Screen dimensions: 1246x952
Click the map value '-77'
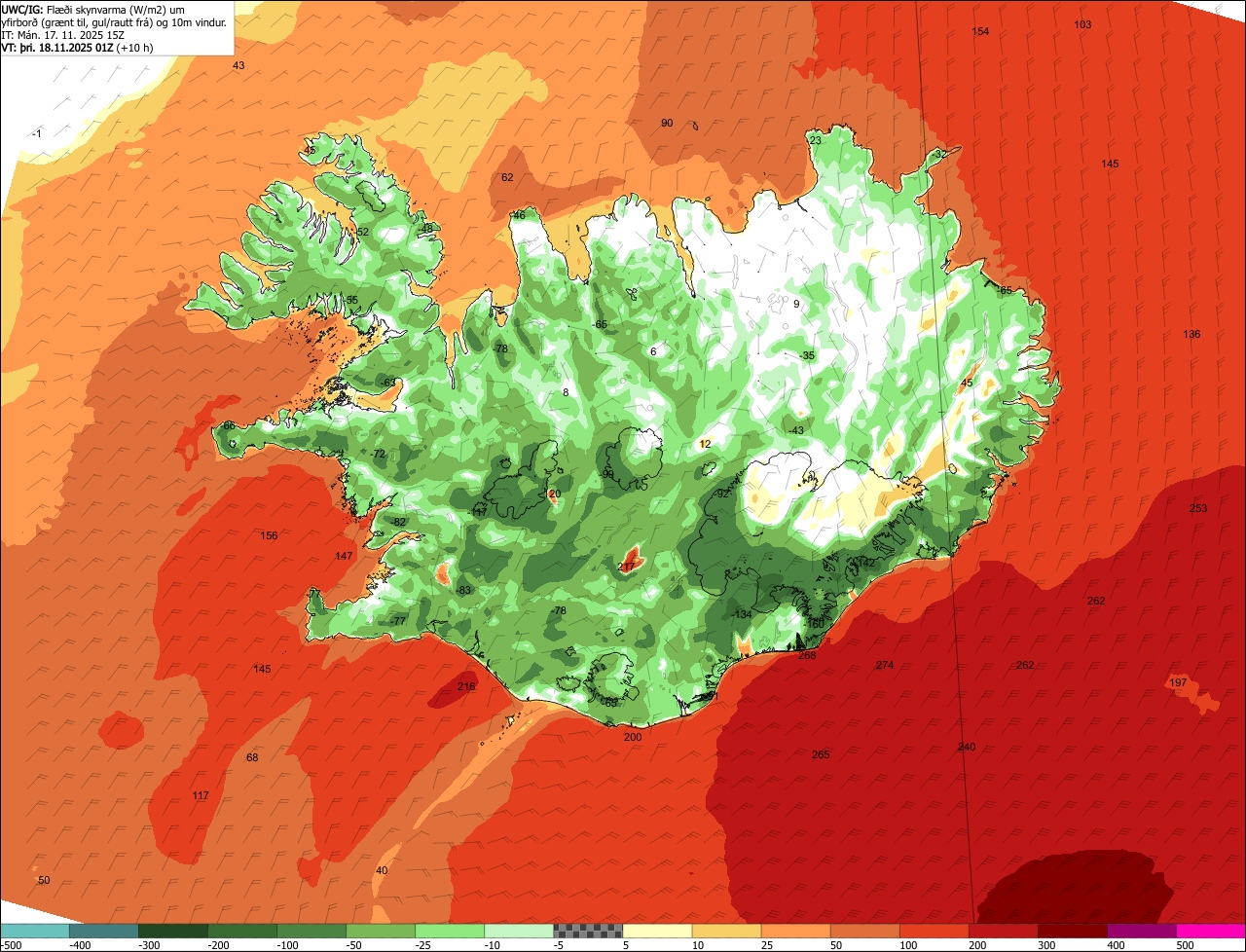point(397,621)
